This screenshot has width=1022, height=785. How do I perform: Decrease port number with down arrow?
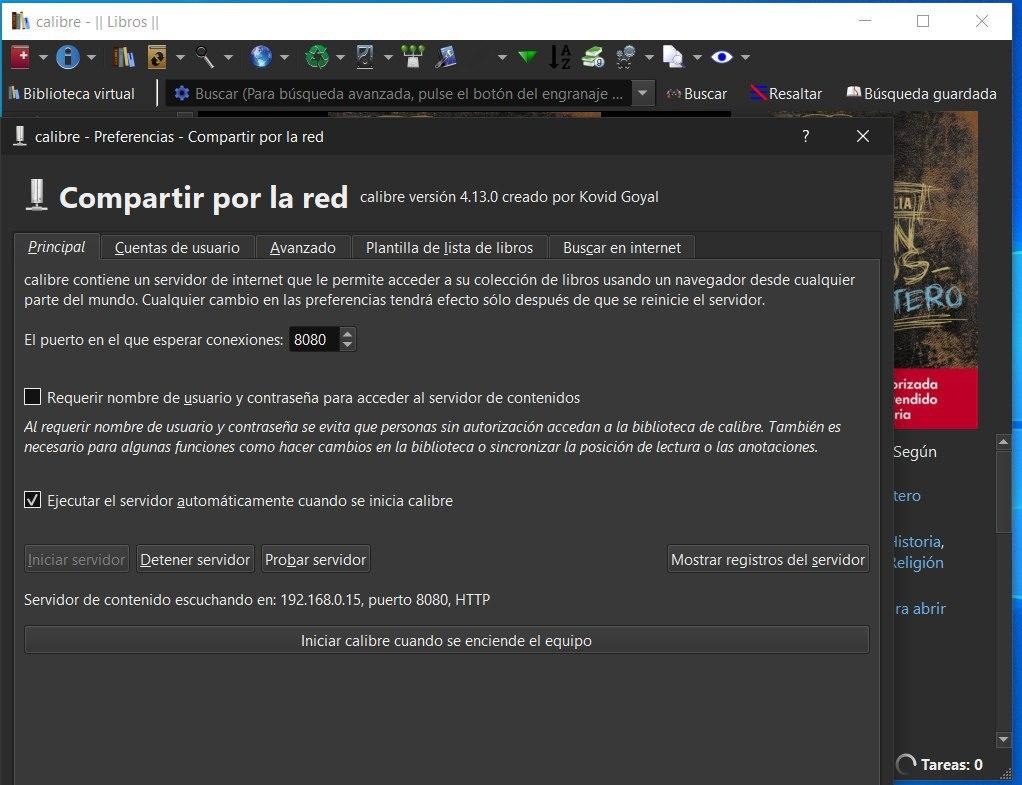click(x=347, y=345)
